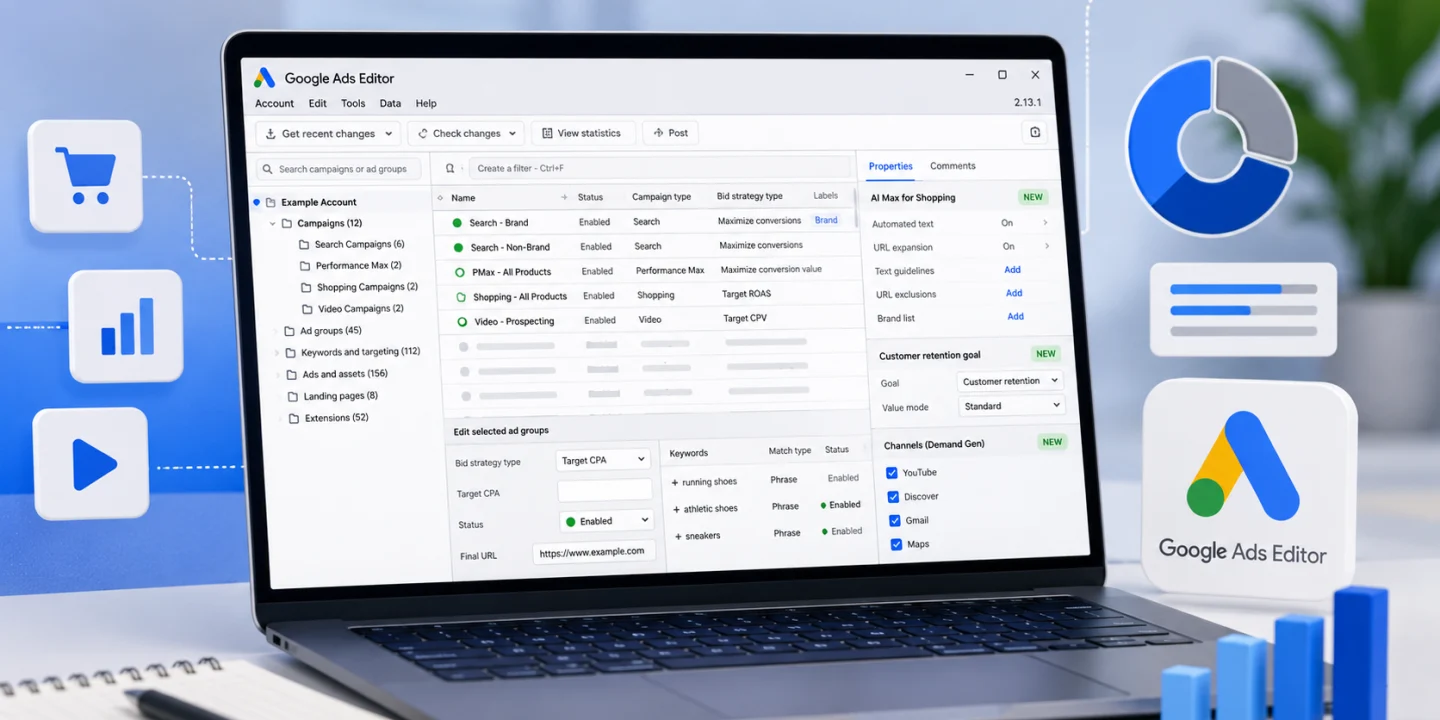Click the Post button
The height and width of the screenshot is (720, 1440).
[670, 133]
